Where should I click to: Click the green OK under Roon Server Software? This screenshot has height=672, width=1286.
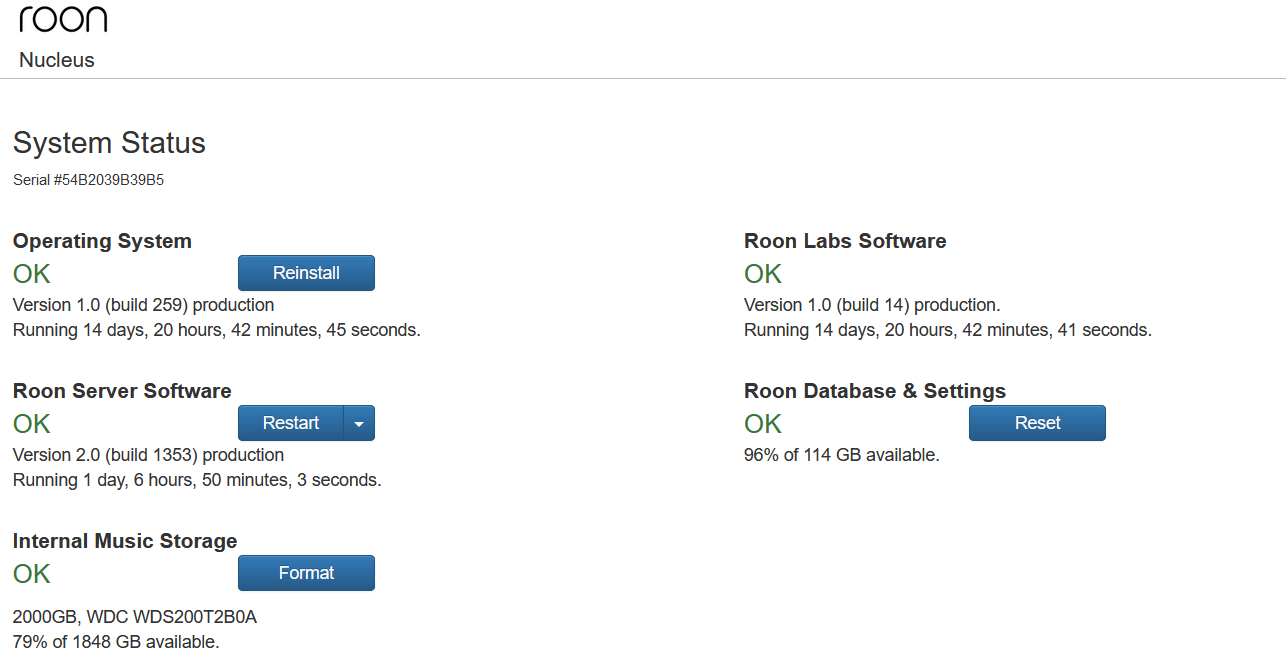click(x=30, y=422)
